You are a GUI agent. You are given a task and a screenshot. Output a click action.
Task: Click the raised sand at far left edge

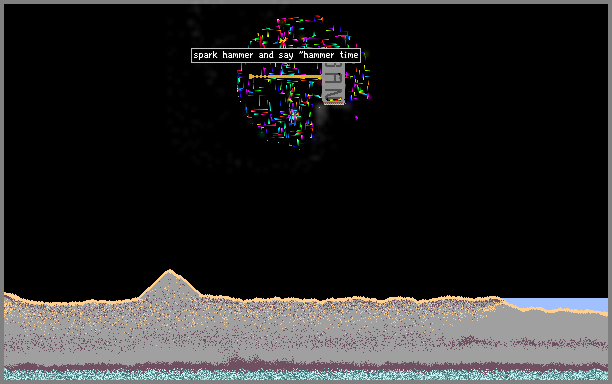click(12, 296)
